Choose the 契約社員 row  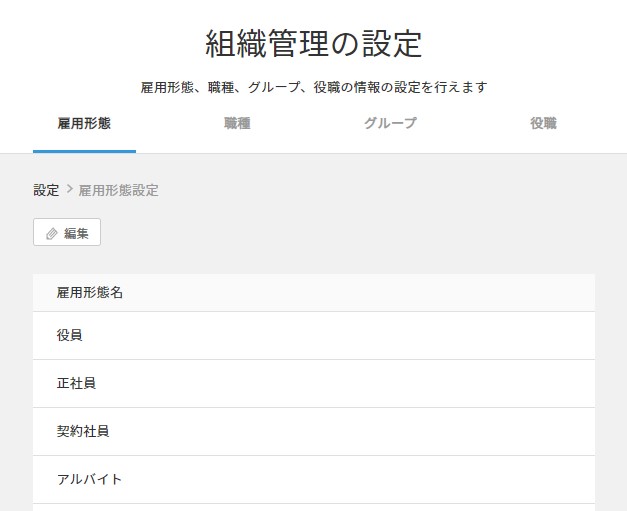tap(83, 432)
